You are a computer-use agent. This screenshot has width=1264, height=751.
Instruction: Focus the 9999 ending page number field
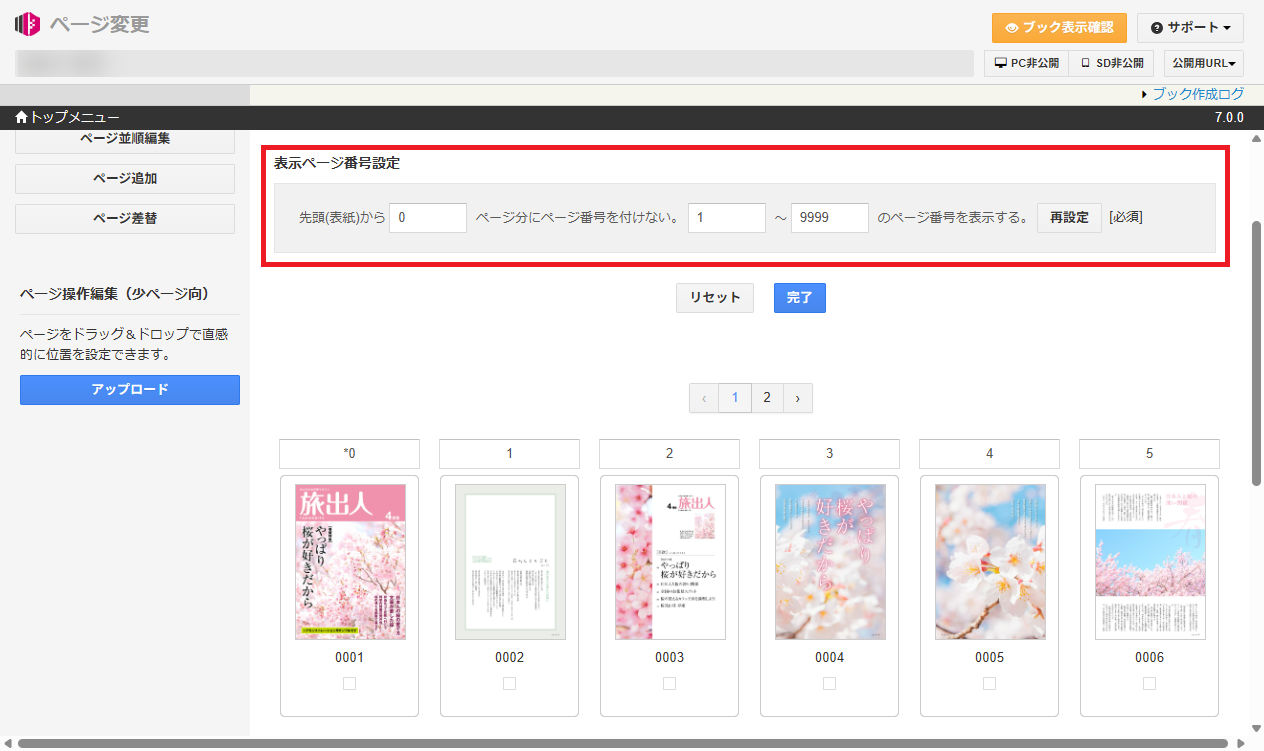(829, 218)
